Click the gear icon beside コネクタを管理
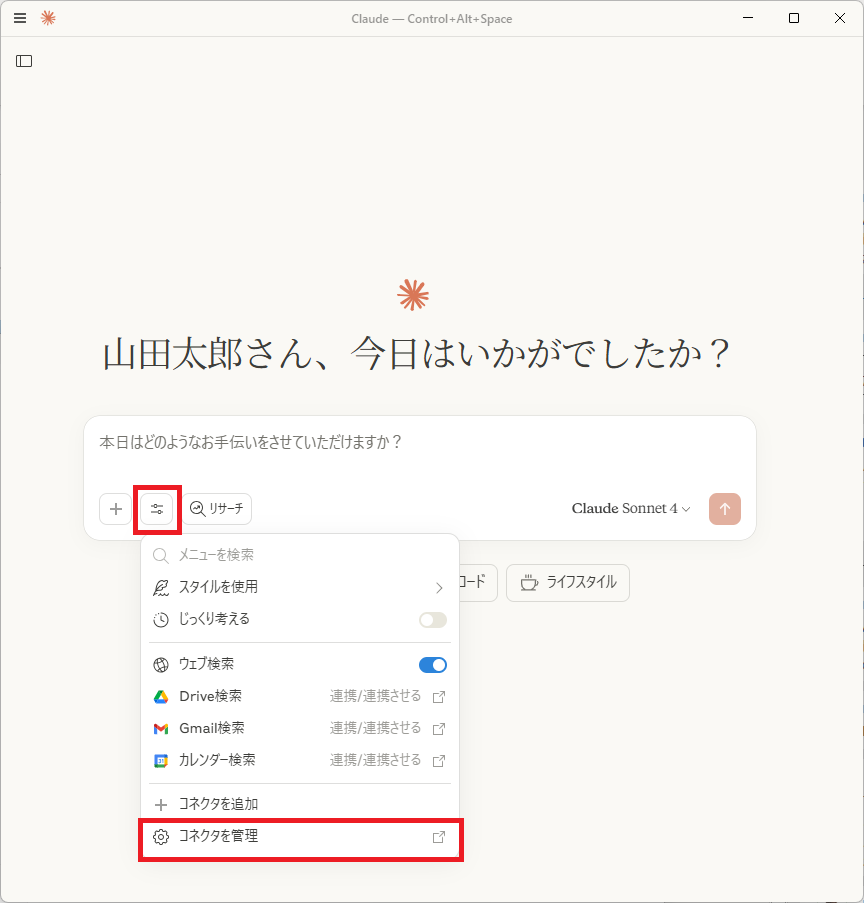Viewport: 864px width, 903px height. point(161,837)
